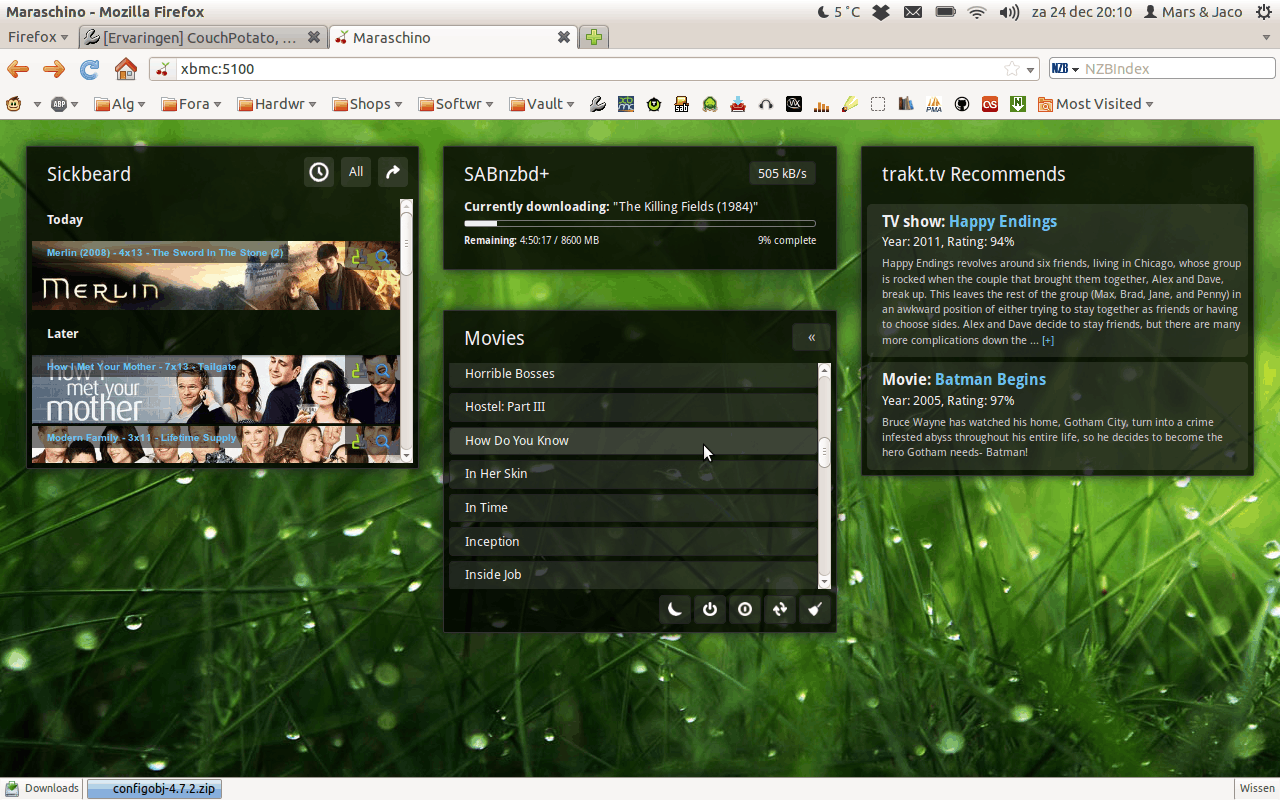Screen dimensions: 1280x800
Task: Click the smiley face toolbar icon
Action: [14, 104]
